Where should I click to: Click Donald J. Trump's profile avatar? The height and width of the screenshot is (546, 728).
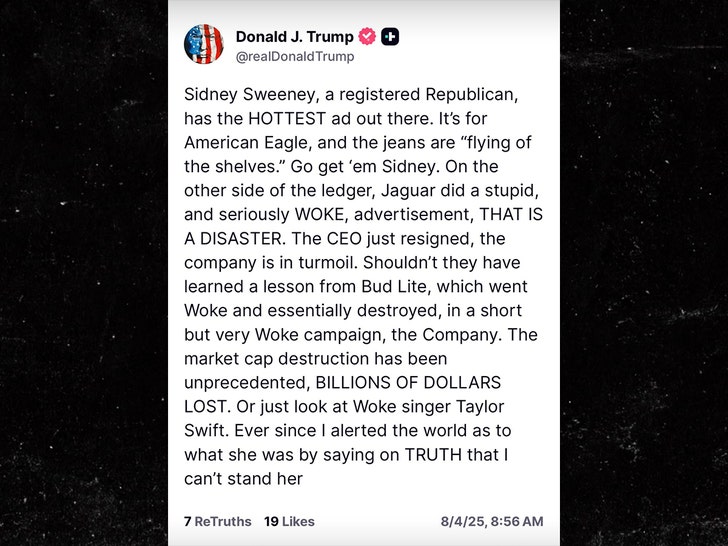point(204,45)
